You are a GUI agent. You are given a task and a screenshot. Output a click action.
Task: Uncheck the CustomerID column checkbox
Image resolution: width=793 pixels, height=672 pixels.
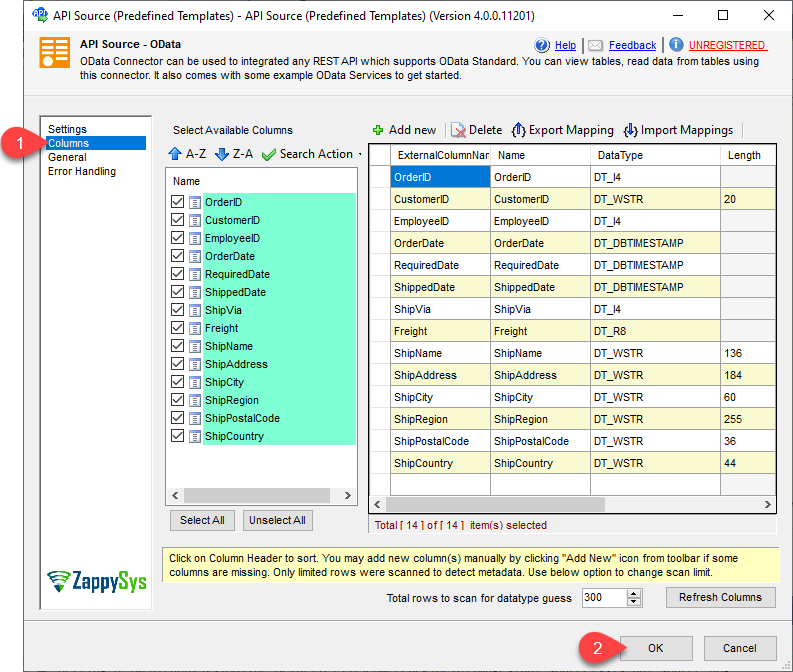click(178, 220)
